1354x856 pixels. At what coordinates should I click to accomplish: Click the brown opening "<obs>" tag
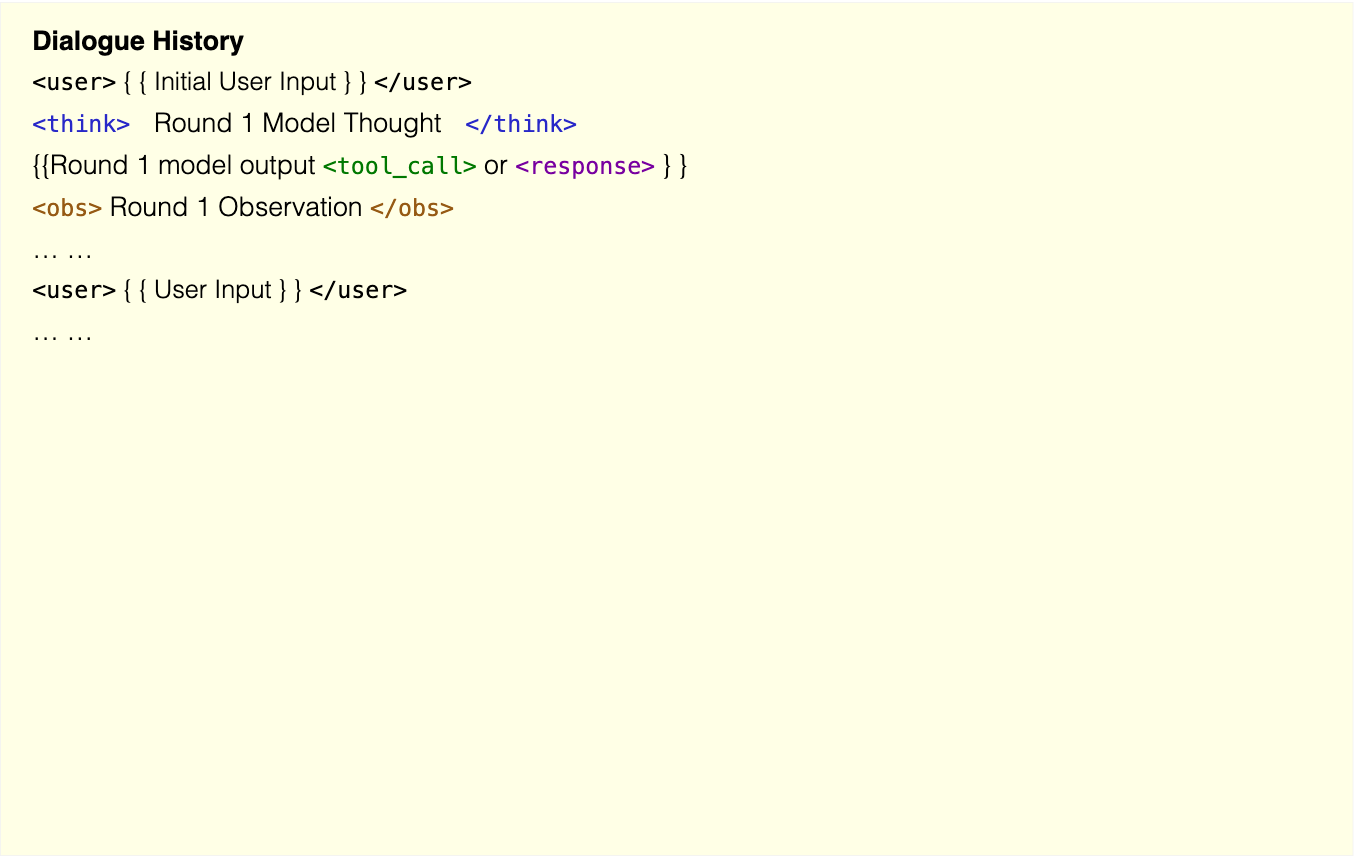[x=67, y=208]
